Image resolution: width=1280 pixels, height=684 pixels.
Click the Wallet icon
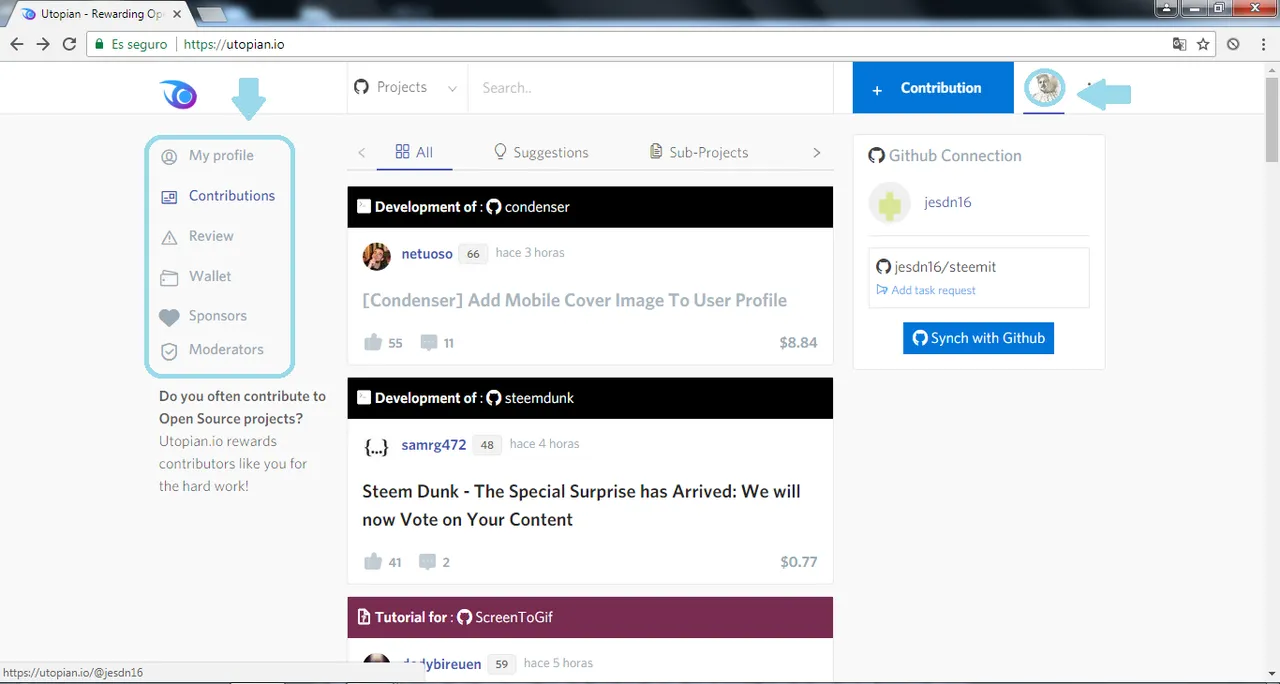coord(169,277)
